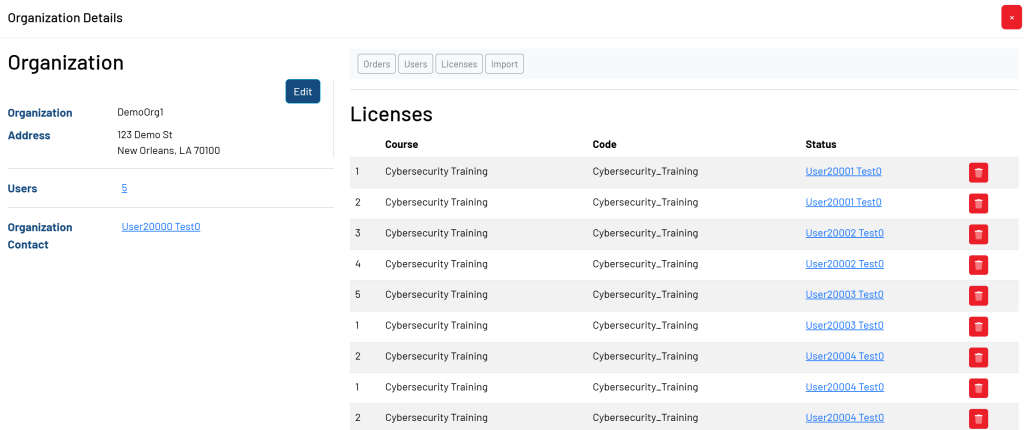Open organization contact User20000 Test0
This screenshot has height=430, width=1024.
pos(161,227)
